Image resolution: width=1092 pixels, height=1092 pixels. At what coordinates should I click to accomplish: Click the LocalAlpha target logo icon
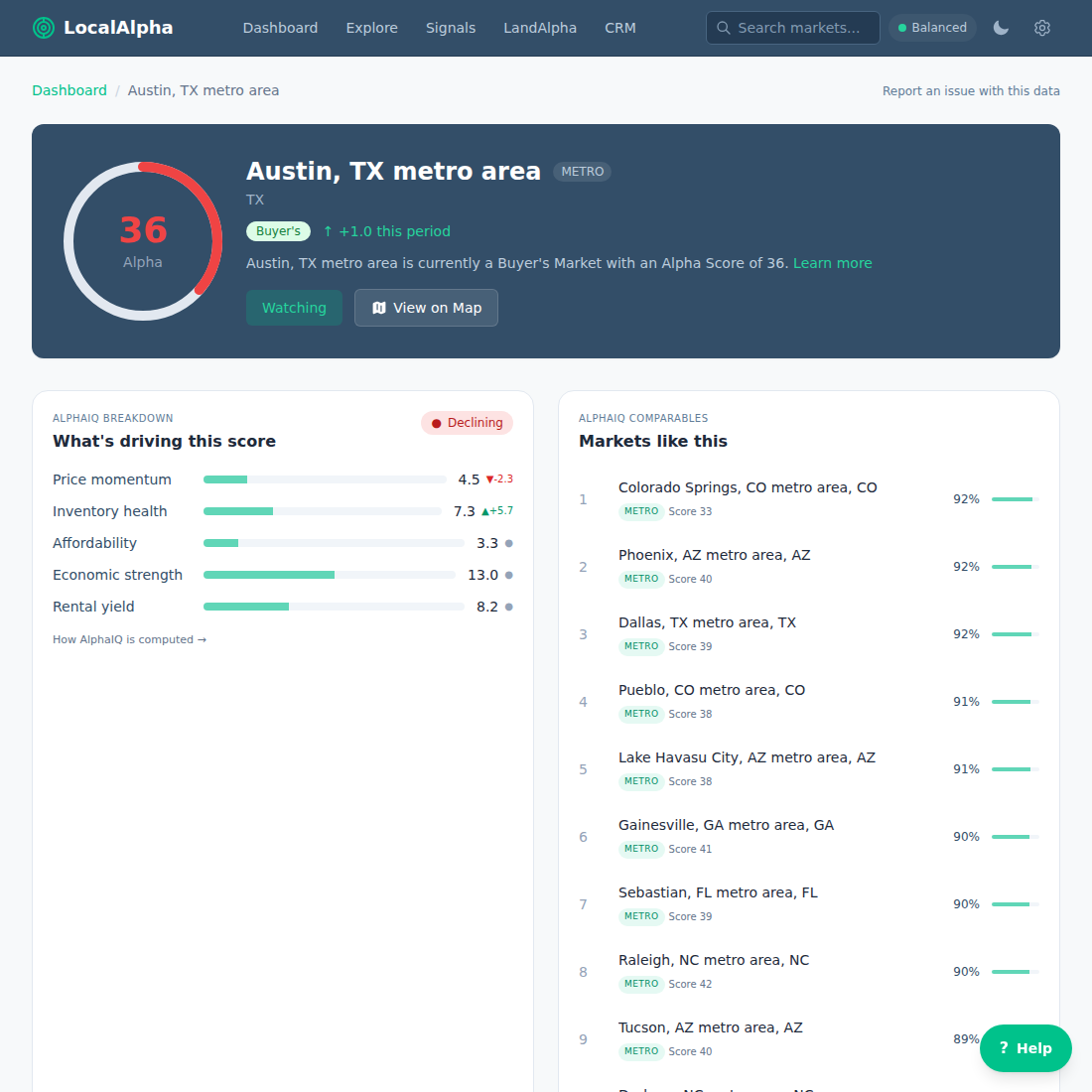pyautogui.click(x=43, y=28)
